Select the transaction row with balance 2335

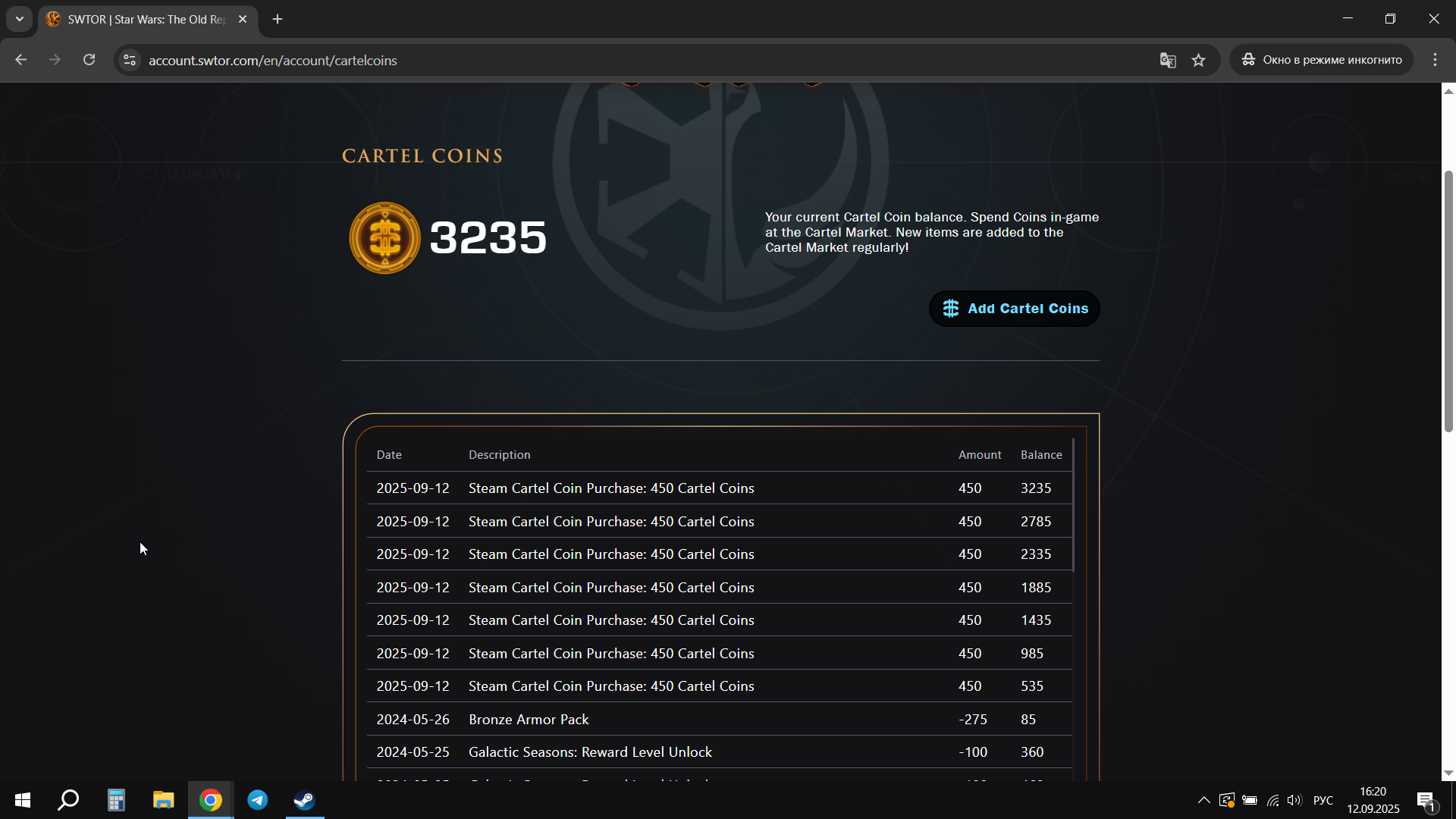click(x=719, y=554)
